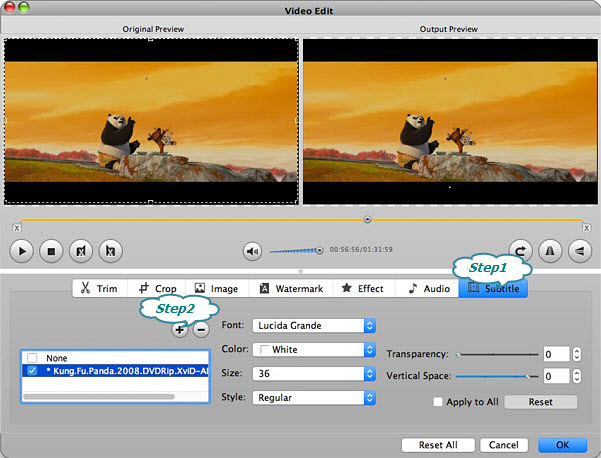Click the Transparency slider track
This screenshot has height=458, width=601.
498,355
